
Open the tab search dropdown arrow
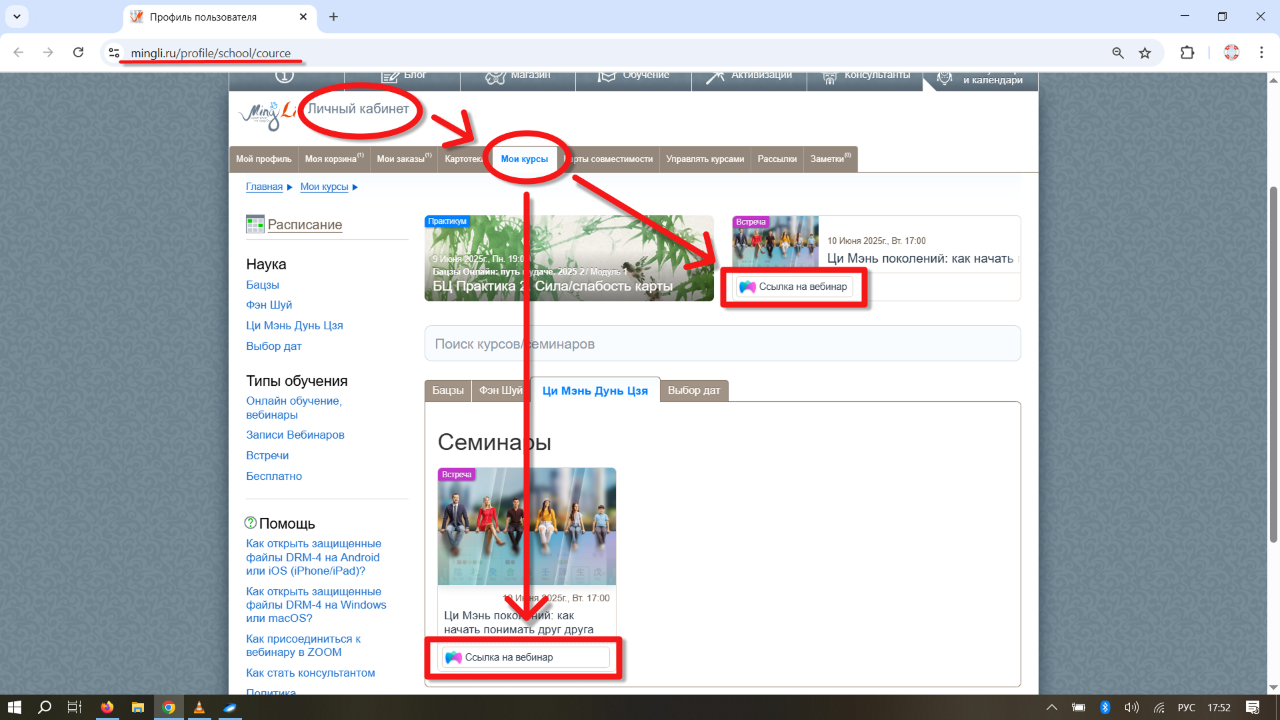coord(16,17)
